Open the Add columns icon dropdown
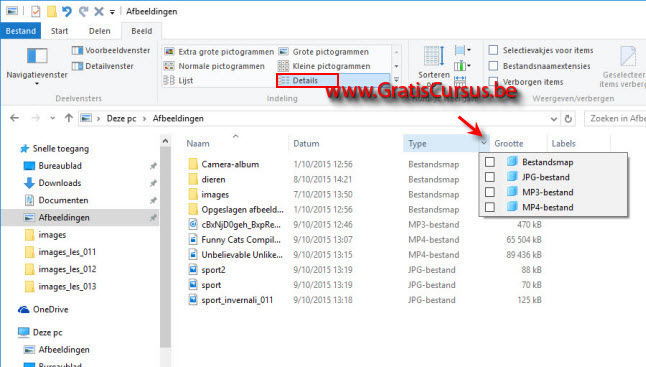The width and height of the screenshot is (646, 367). [x=462, y=65]
